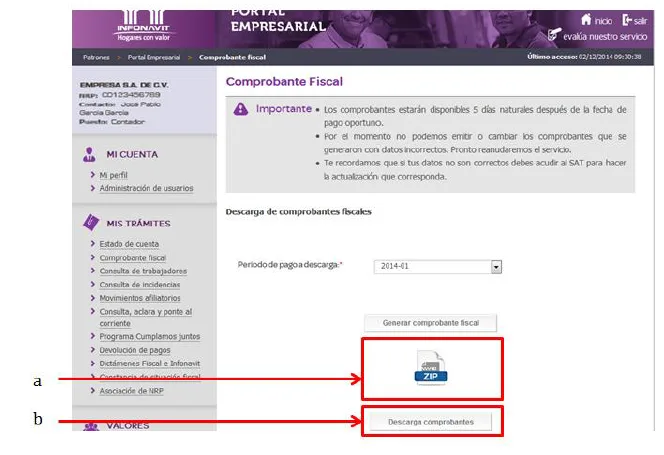This screenshot has width=664, height=455.
Task: Click MI CUENTA section header
Action: point(132,155)
